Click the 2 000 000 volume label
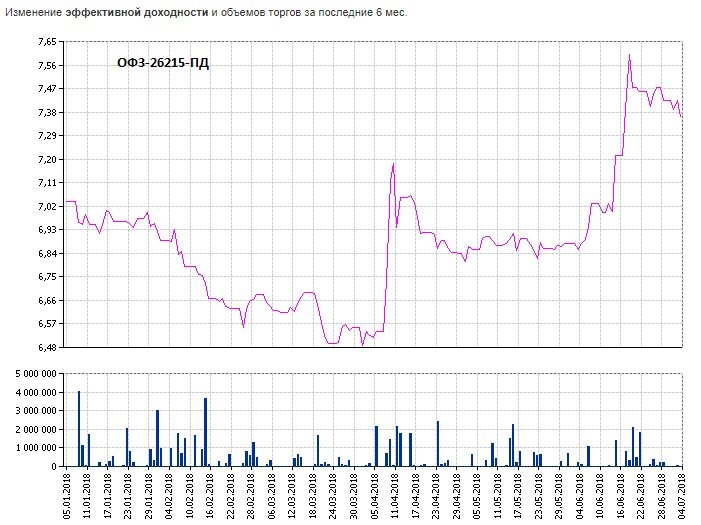Screen dimensions: 701x525 tap(36, 430)
